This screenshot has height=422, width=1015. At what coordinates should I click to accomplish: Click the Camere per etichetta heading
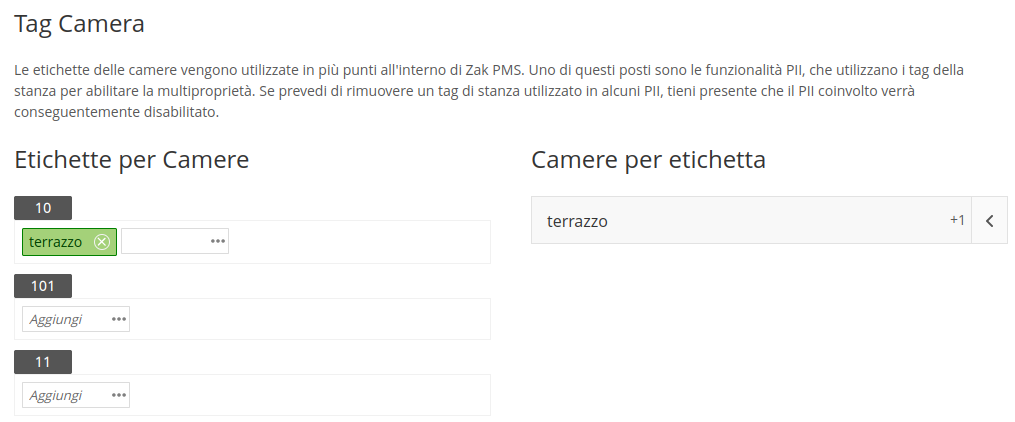pyautogui.click(x=649, y=159)
